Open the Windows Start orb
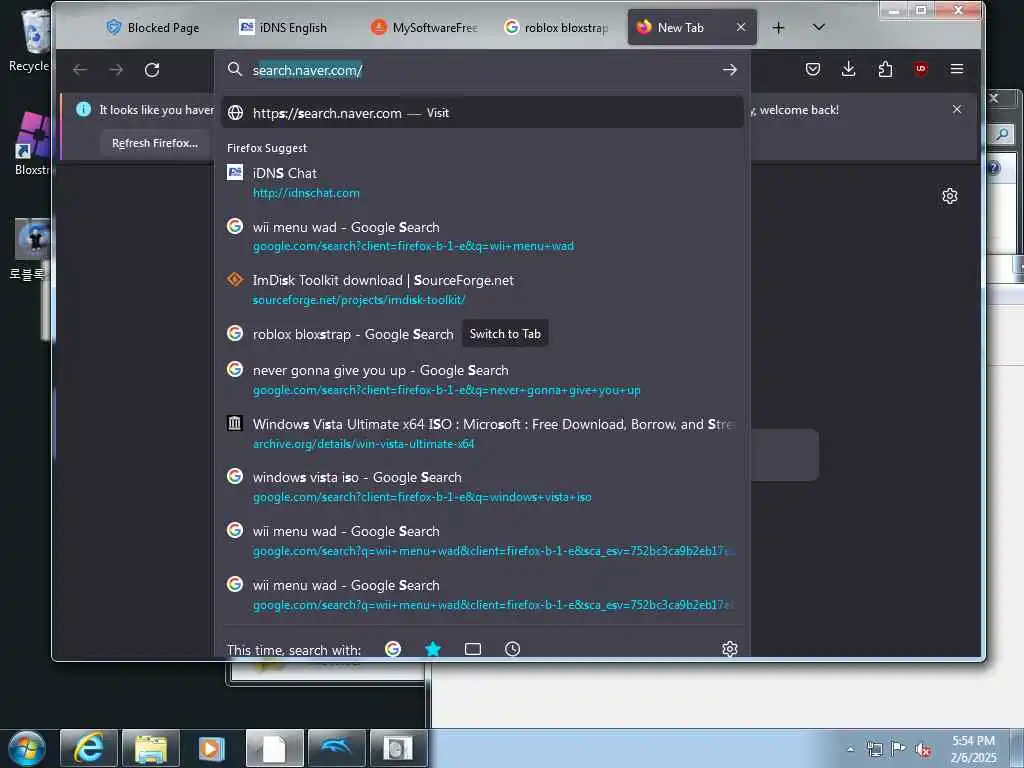Viewport: 1024px width, 768px height. click(x=27, y=748)
